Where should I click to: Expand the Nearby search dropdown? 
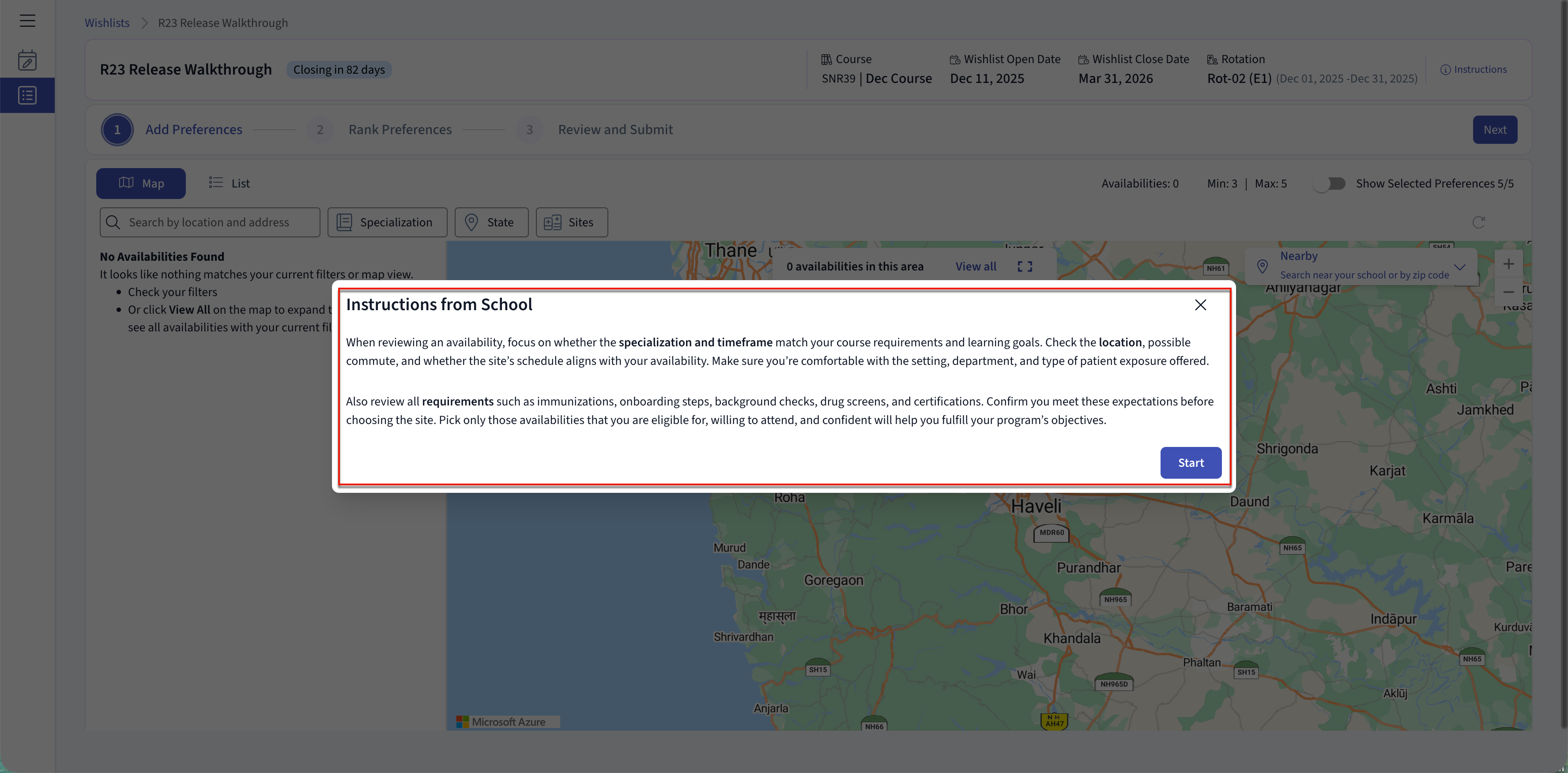point(1460,266)
